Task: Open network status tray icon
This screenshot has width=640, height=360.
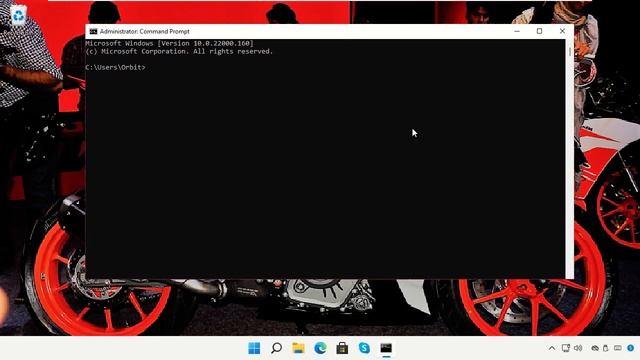Action: 566,348
